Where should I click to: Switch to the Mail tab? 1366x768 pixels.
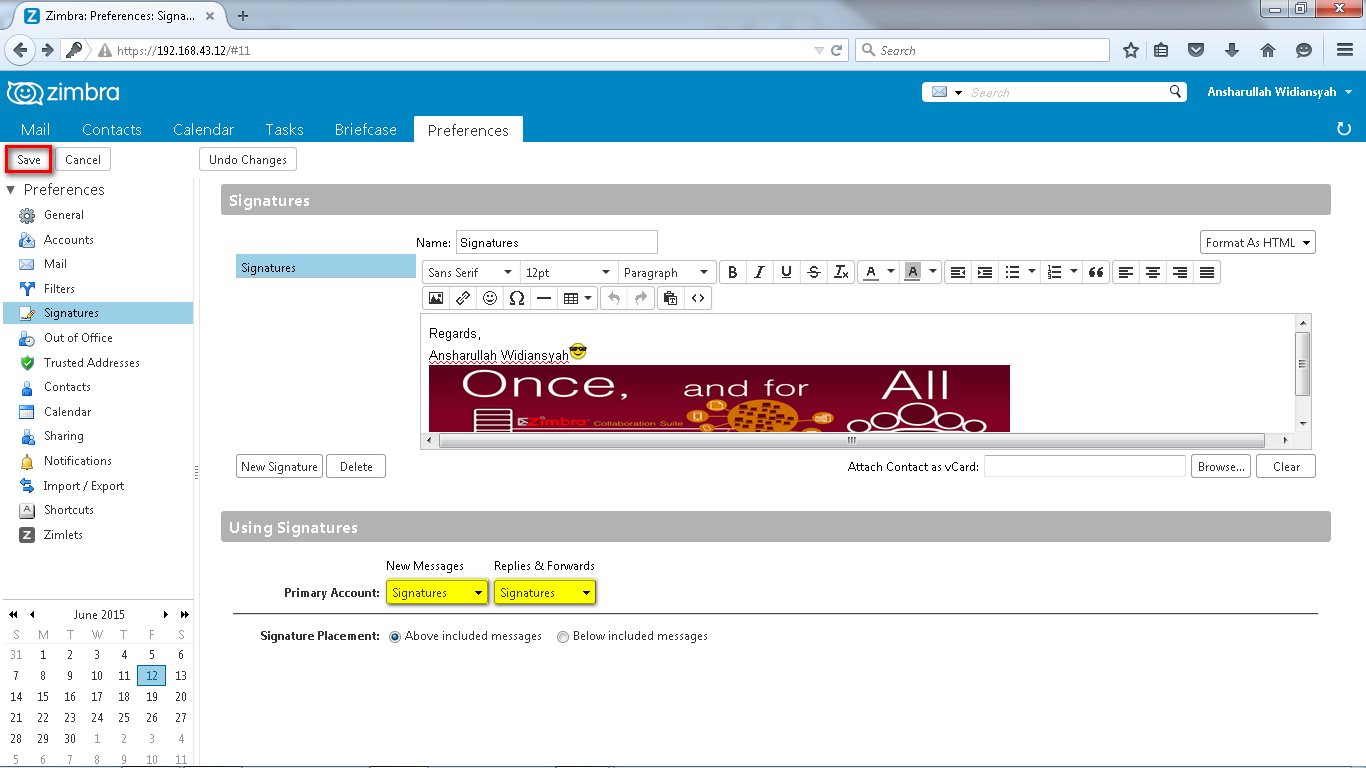tap(35, 130)
